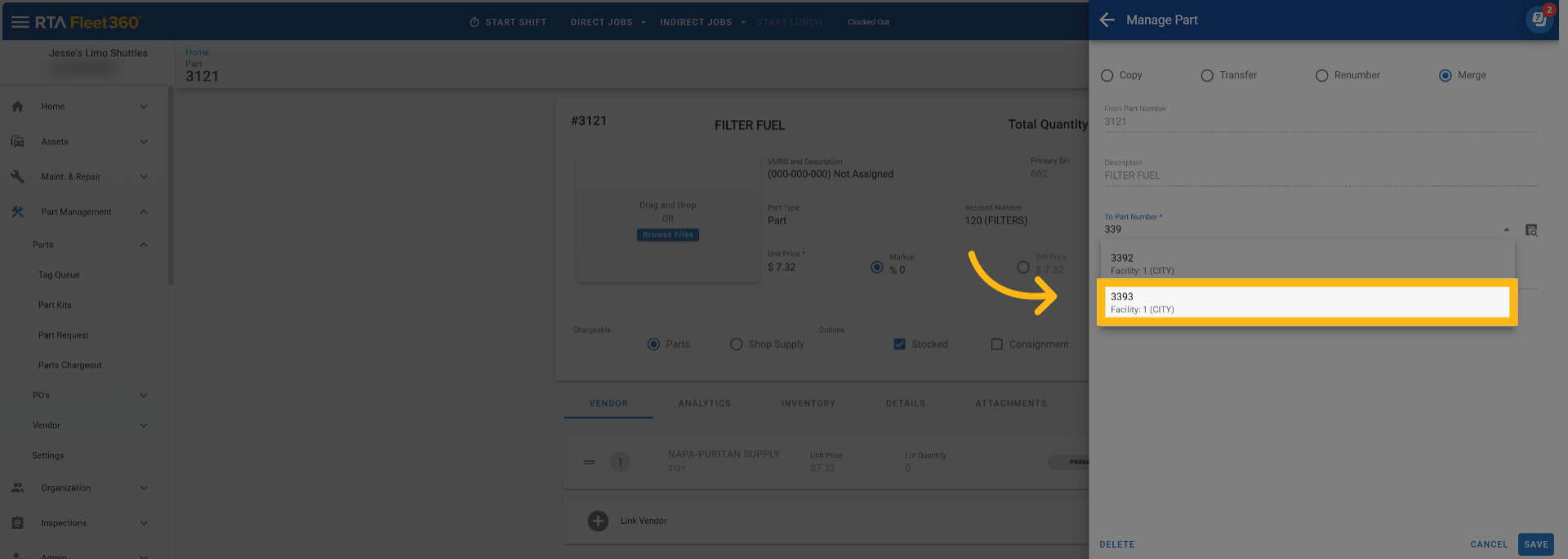Click Cancel in Manage Part panel

click(1489, 544)
